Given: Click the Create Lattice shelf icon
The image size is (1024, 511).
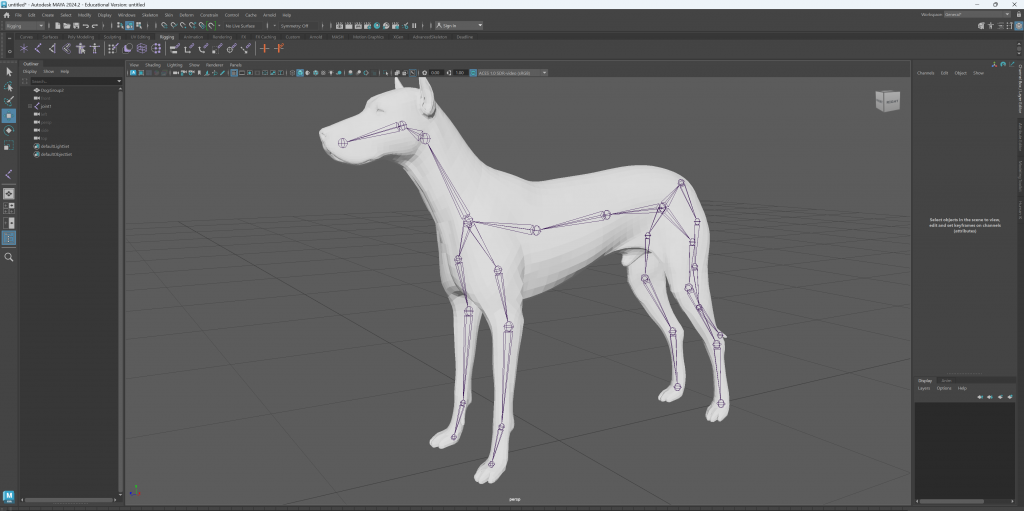Looking at the screenshot, I should tap(142, 48).
